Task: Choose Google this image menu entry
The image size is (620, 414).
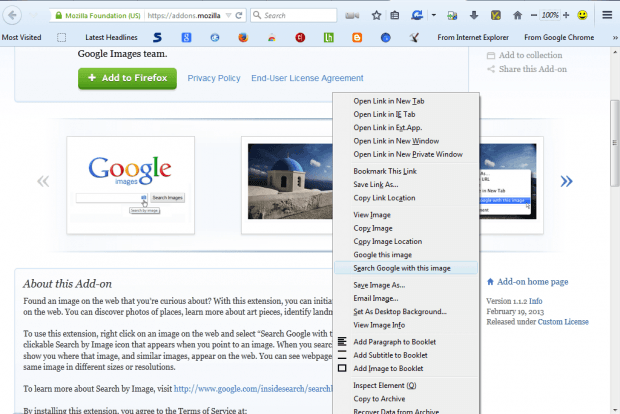Action: point(383,255)
